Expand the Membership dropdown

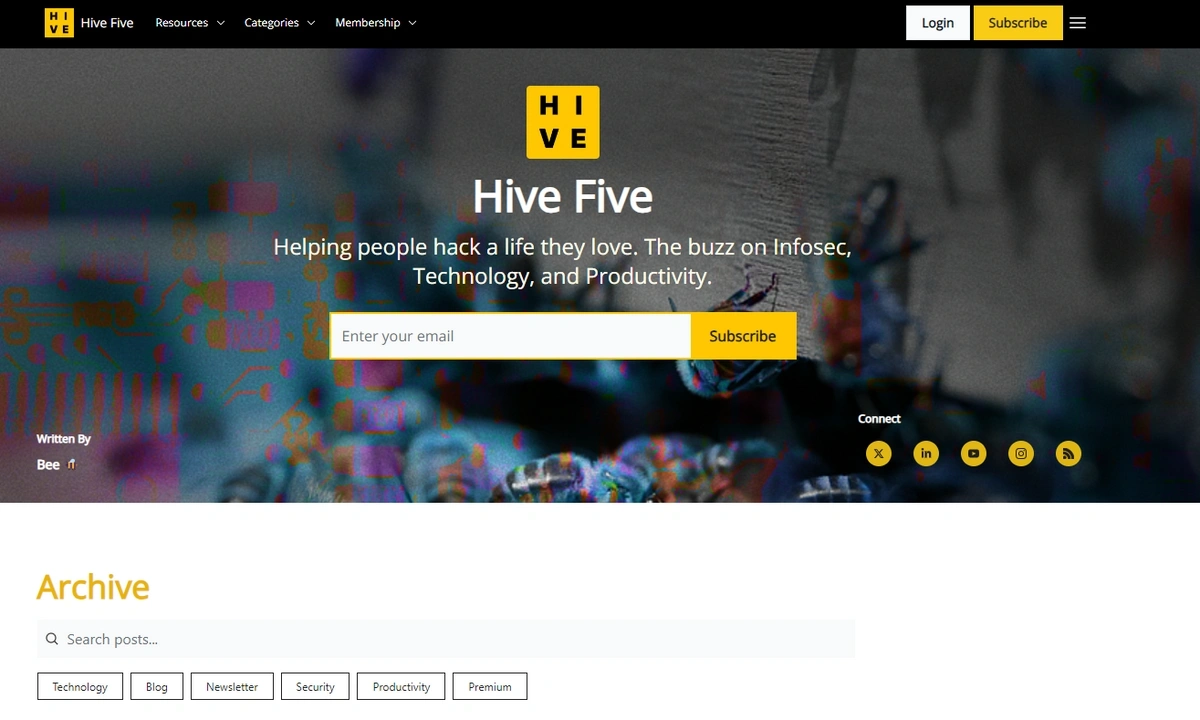pyautogui.click(x=376, y=23)
